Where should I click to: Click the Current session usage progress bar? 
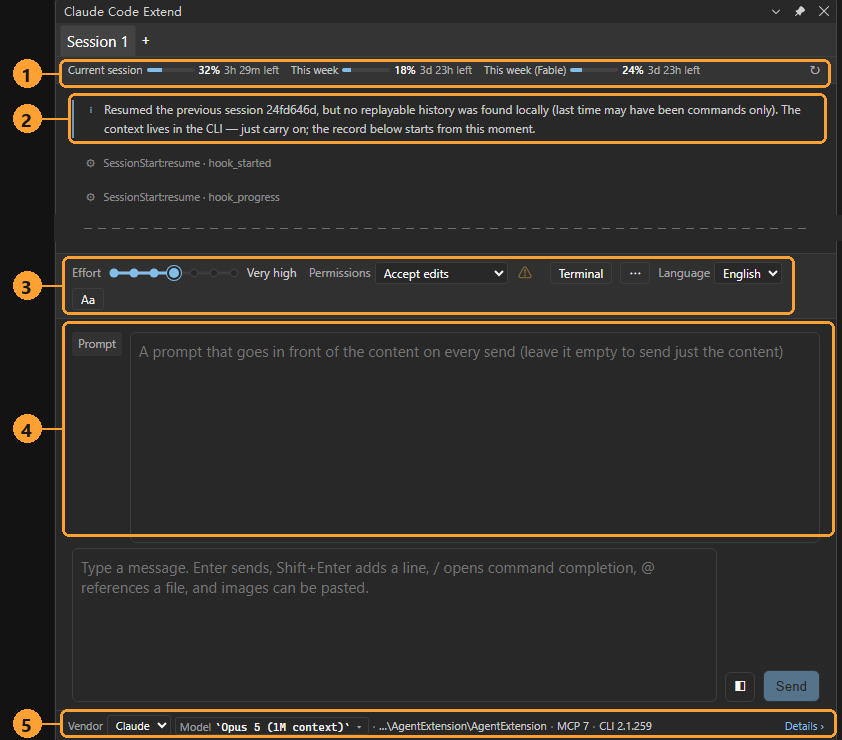[x=171, y=70]
